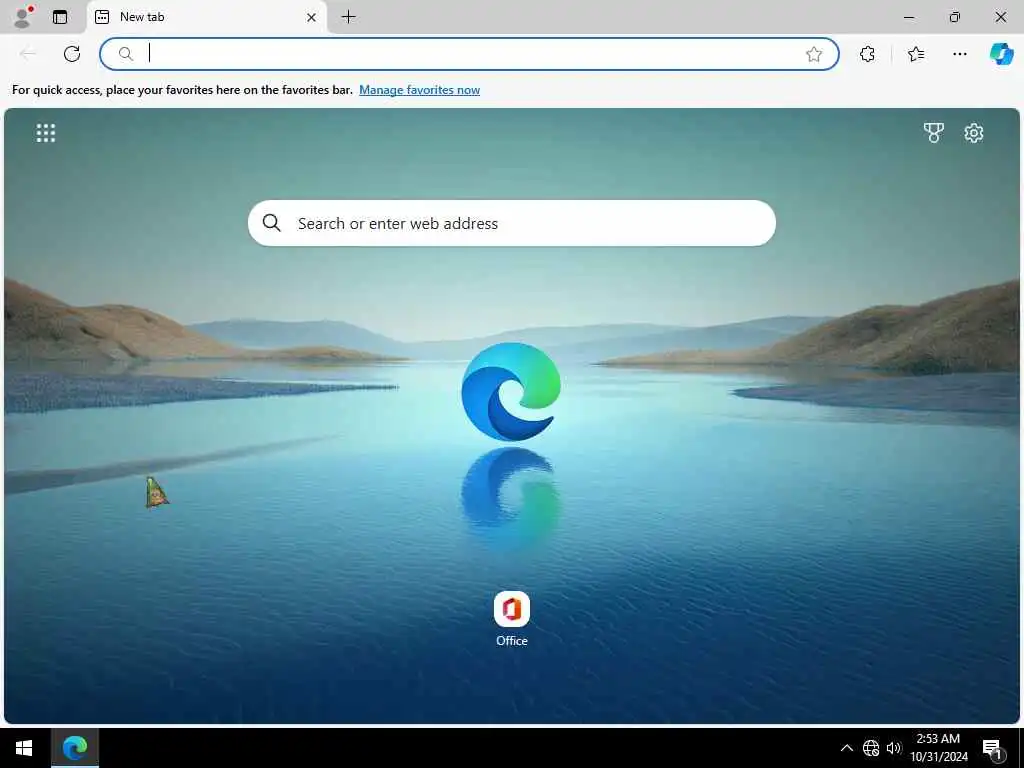Close the New tab tab

(x=312, y=18)
